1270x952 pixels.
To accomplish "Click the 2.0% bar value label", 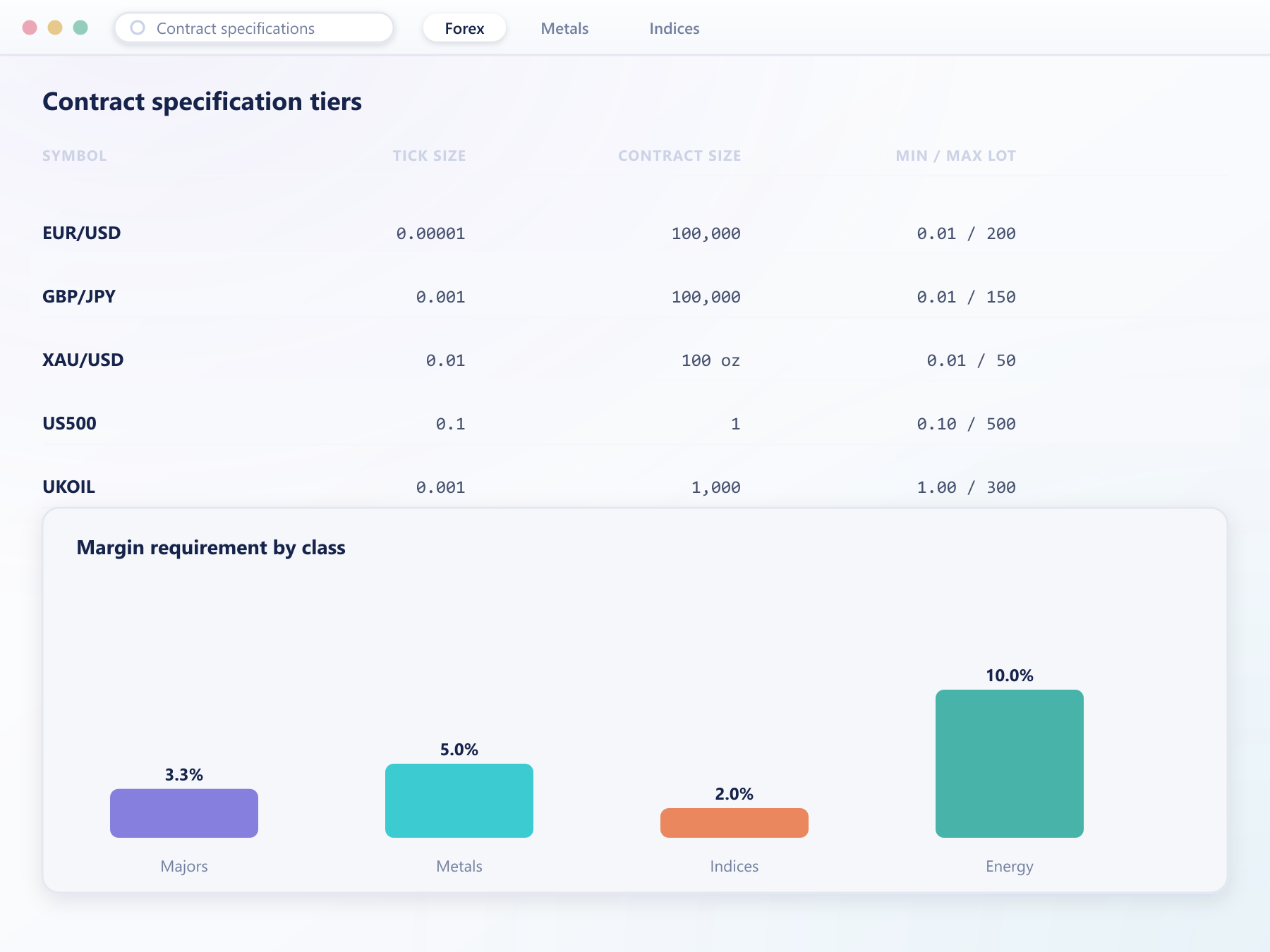I will tap(734, 794).
